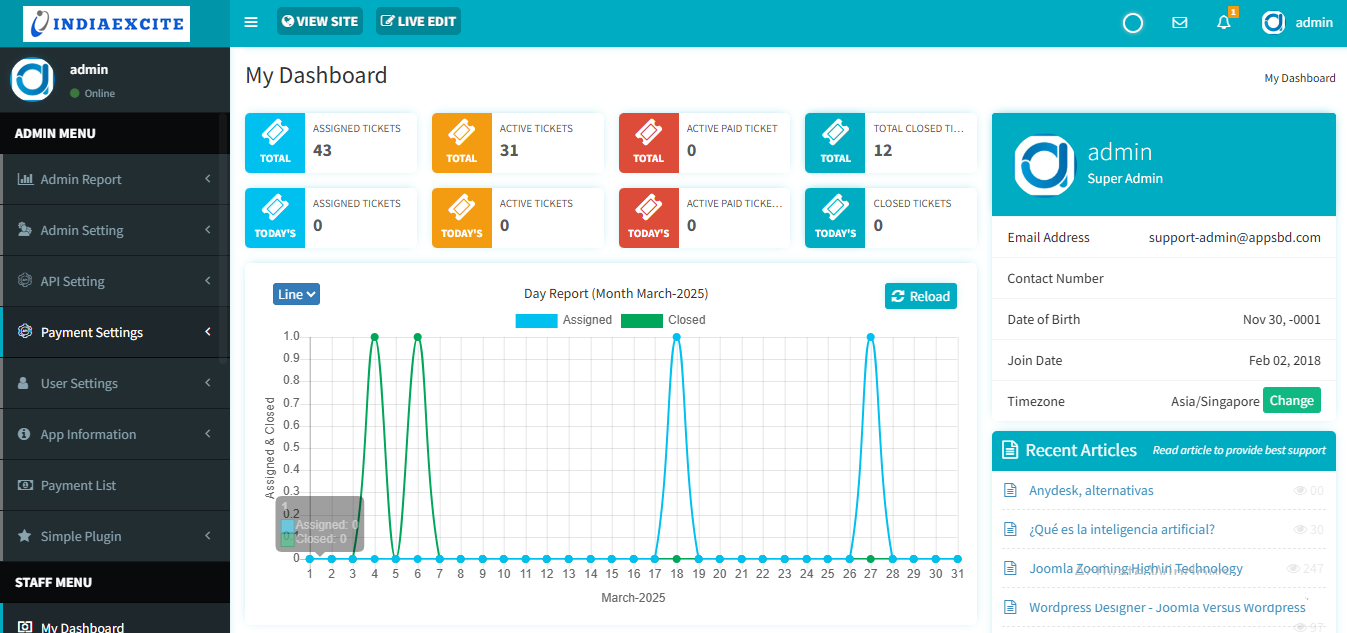The image size is (1347, 633).
Task: Click the circle status icon in header
Action: 1133,23
